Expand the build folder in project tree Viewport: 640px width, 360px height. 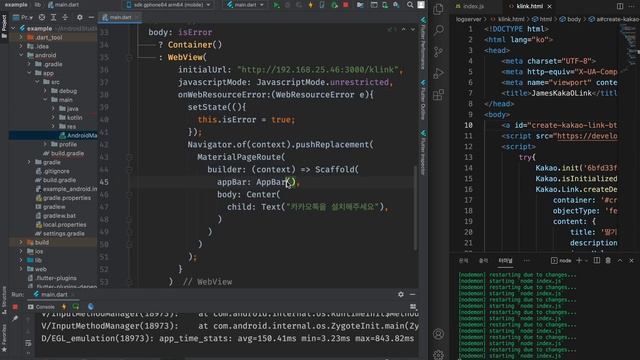coord(21,242)
